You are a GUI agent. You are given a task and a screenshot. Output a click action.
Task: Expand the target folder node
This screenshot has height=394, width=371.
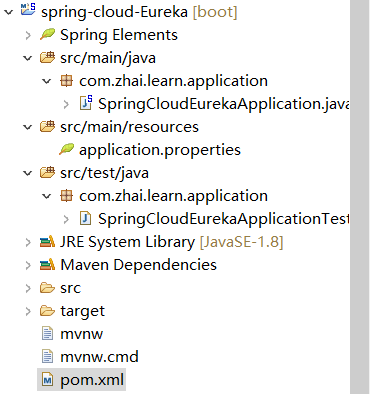28,311
